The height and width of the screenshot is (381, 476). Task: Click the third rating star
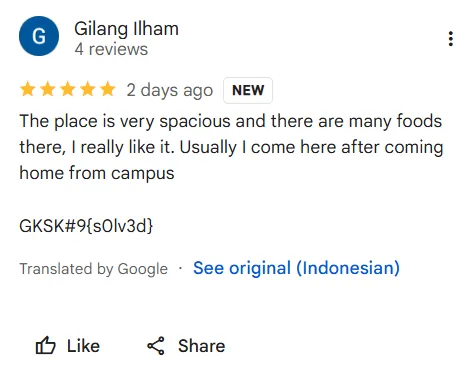click(68, 90)
